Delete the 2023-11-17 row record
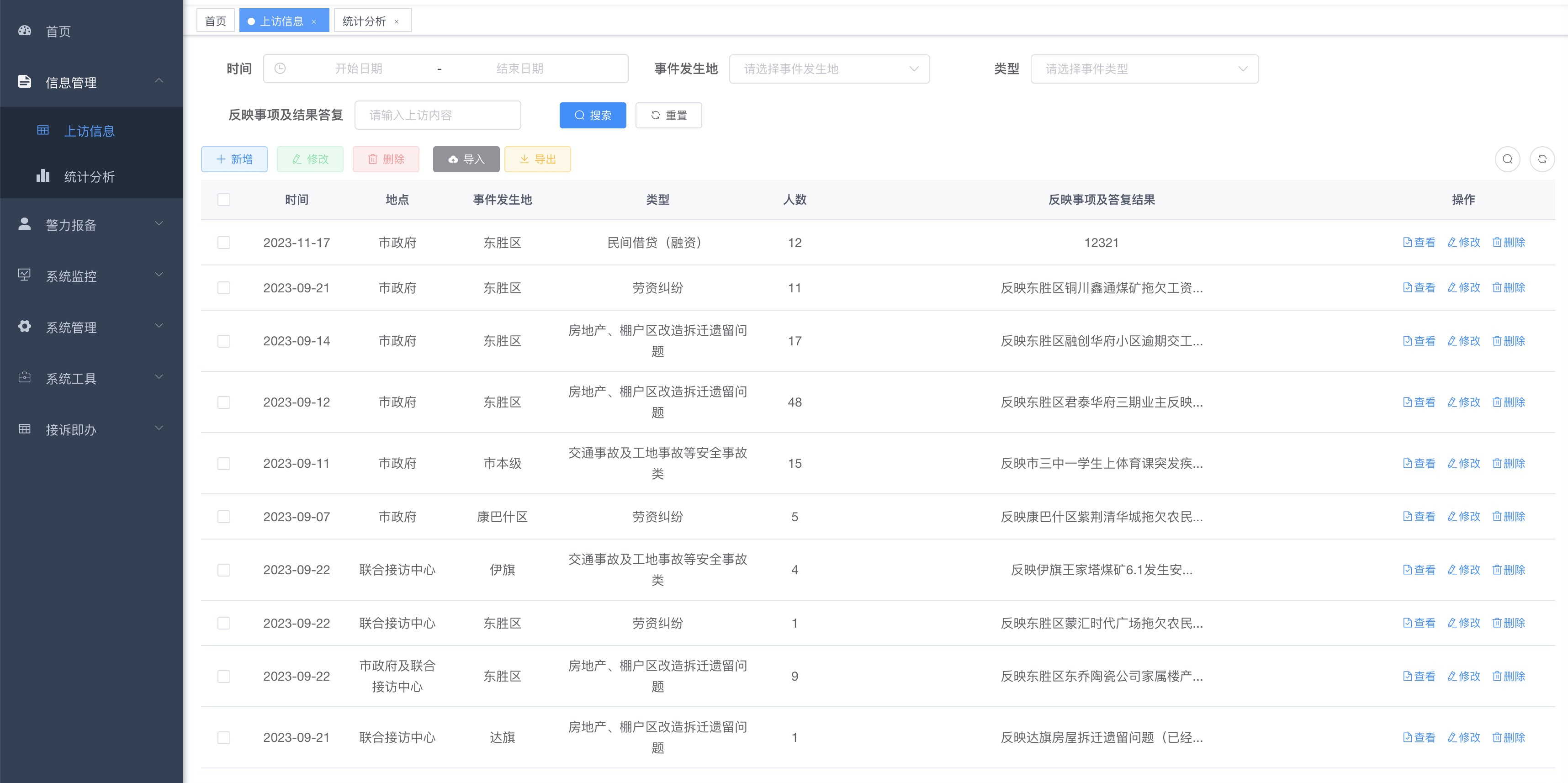The image size is (1568, 783). (1509, 242)
